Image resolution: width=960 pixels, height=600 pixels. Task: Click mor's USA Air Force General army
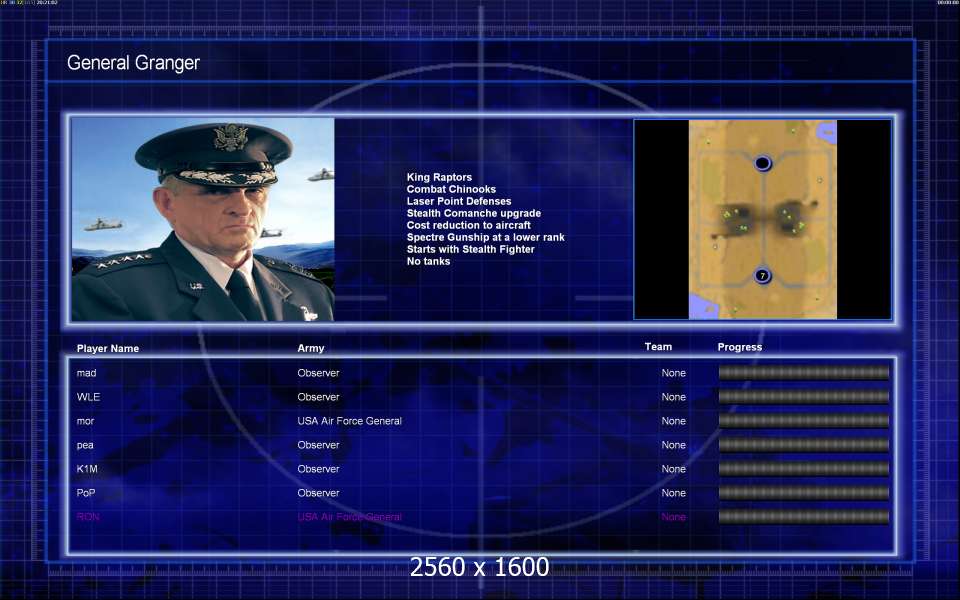pyautogui.click(x=350, y=421)
